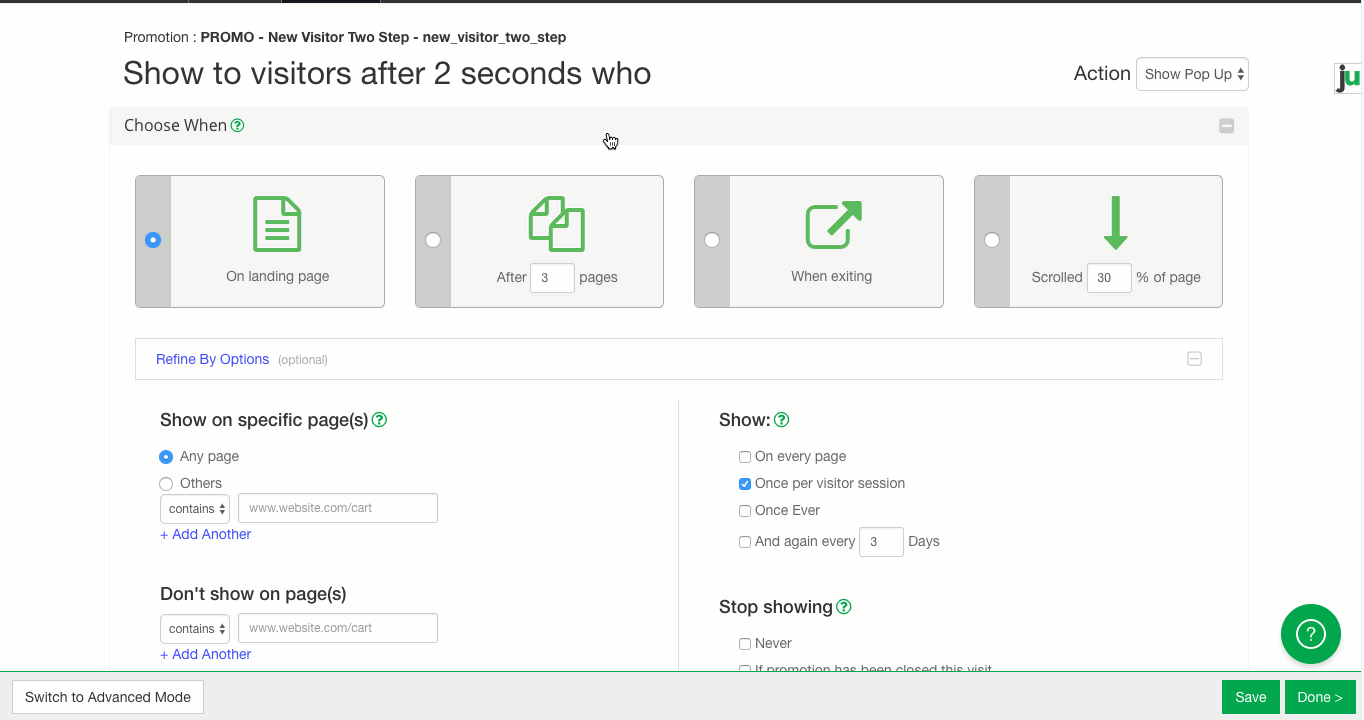The image size is (1364, 720).
Task: Click the green scroll-down arrow icon
Action: coord(1115,223)
